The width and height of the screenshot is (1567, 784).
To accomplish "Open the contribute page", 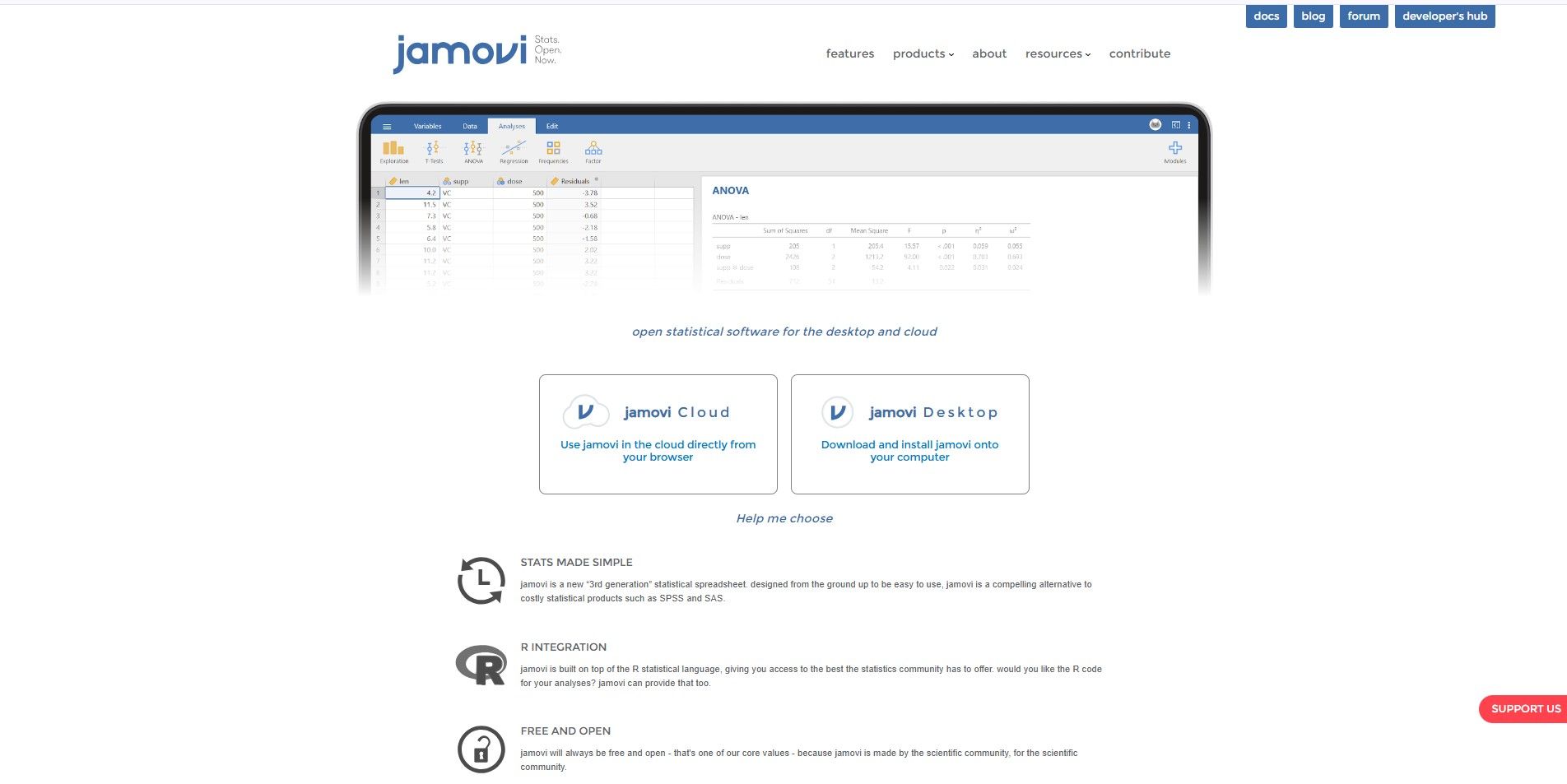I will point(1139,53).
